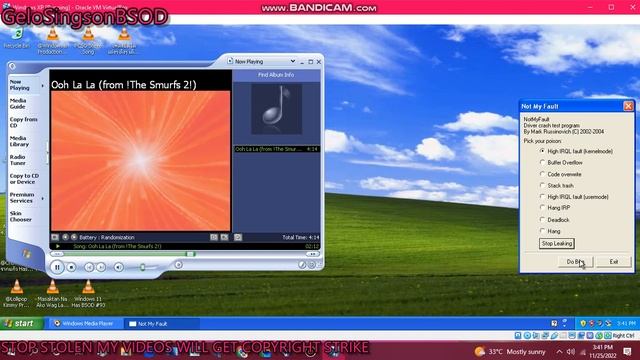Open the Masakitan Na VLC desktop file
640x360 pixels.
pyautogui.click(x=52, y=294)
